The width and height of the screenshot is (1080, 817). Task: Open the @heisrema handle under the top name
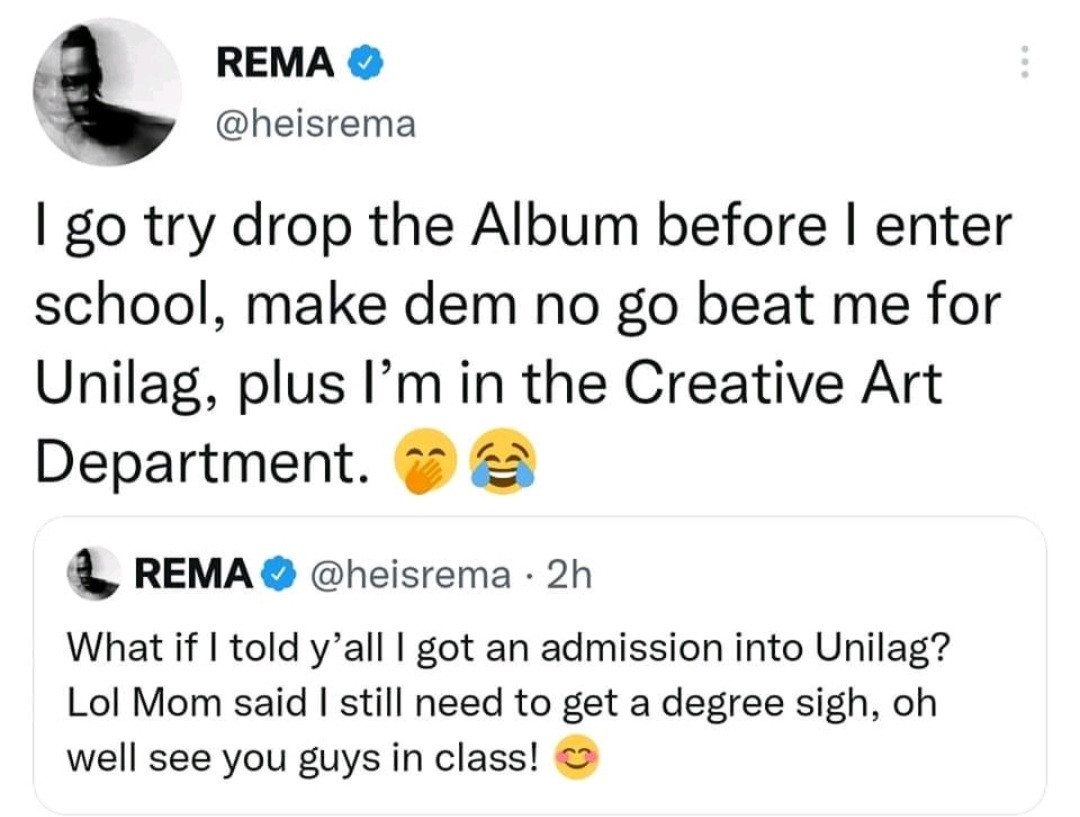click(x=315, y=126)
